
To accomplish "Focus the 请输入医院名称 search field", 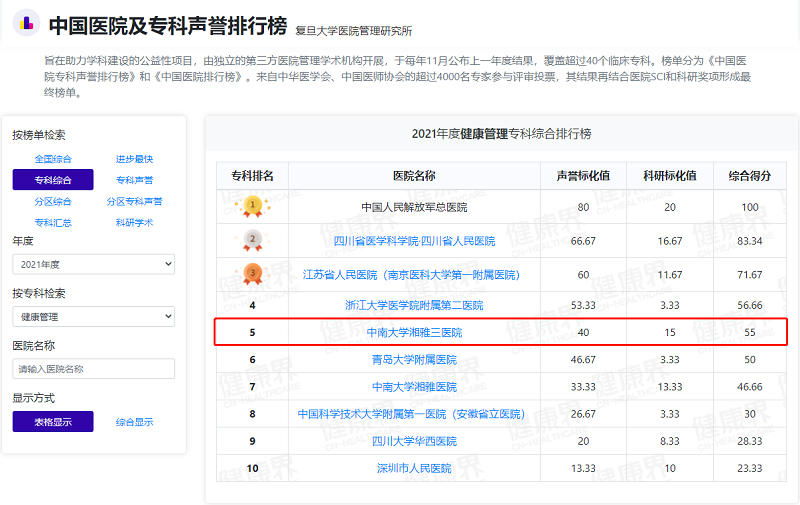I will coord(94,369).
